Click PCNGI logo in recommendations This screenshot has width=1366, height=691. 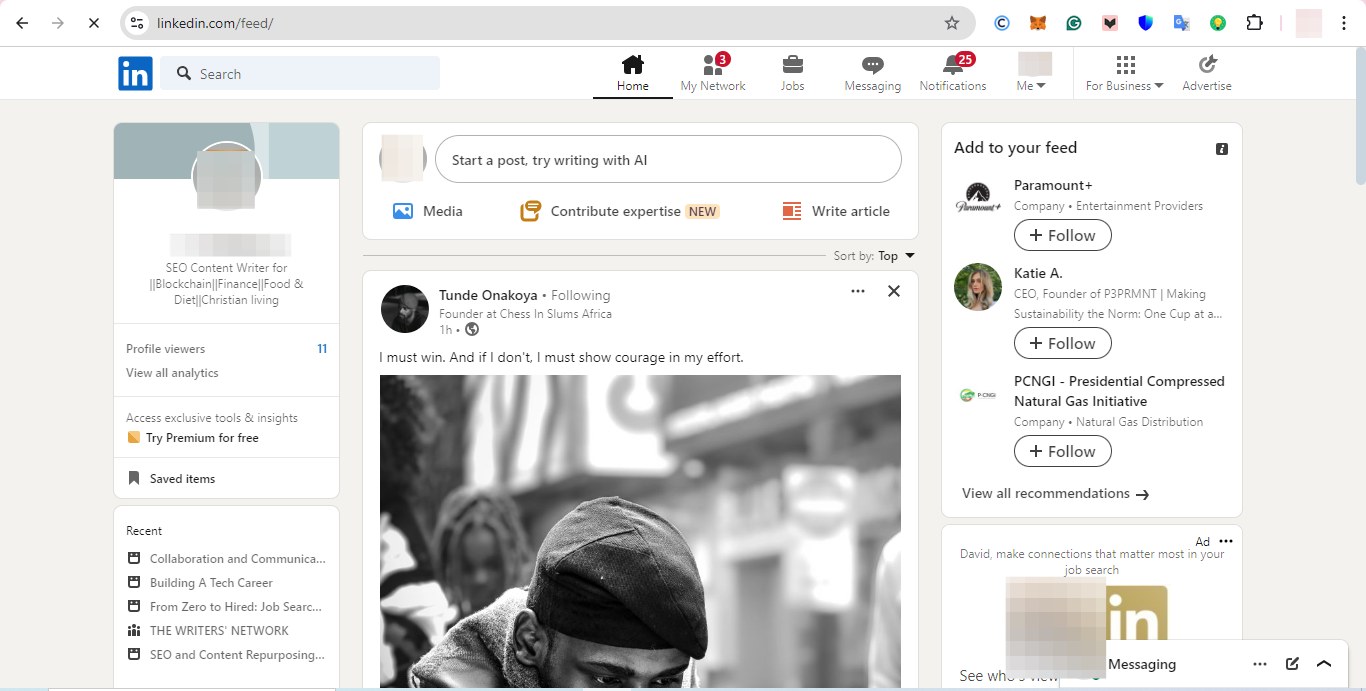click(x=978, y=395)
